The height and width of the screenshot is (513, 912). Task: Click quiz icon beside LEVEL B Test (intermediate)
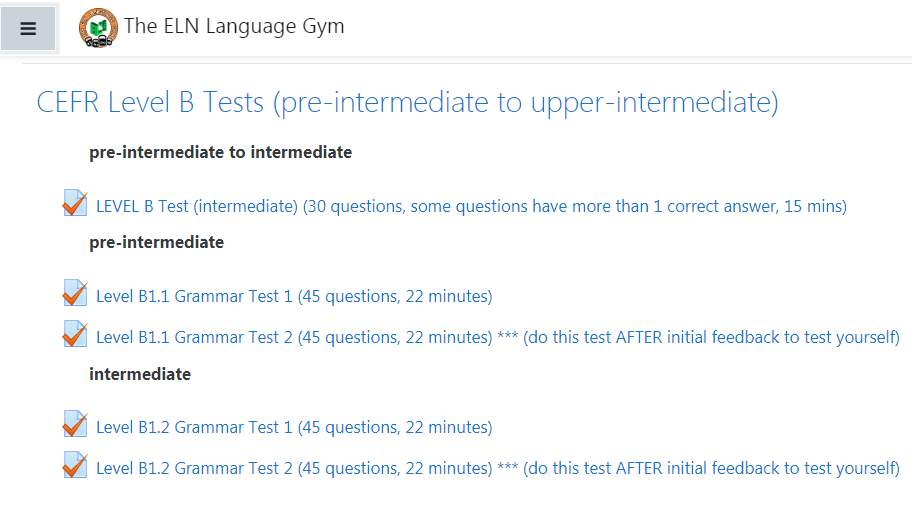[74, 203]
